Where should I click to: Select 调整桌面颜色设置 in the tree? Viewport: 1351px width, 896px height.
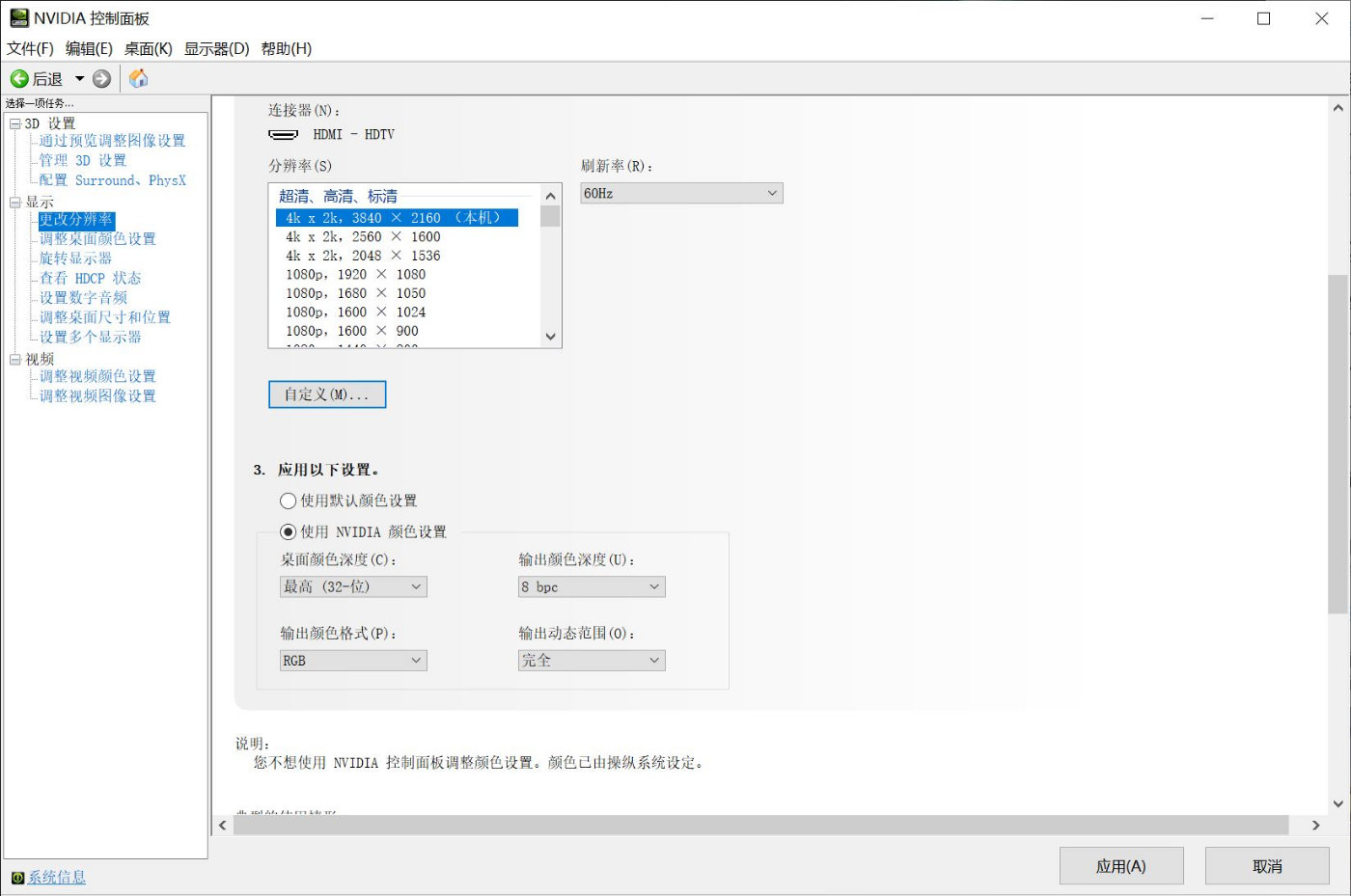coord(97,239)
